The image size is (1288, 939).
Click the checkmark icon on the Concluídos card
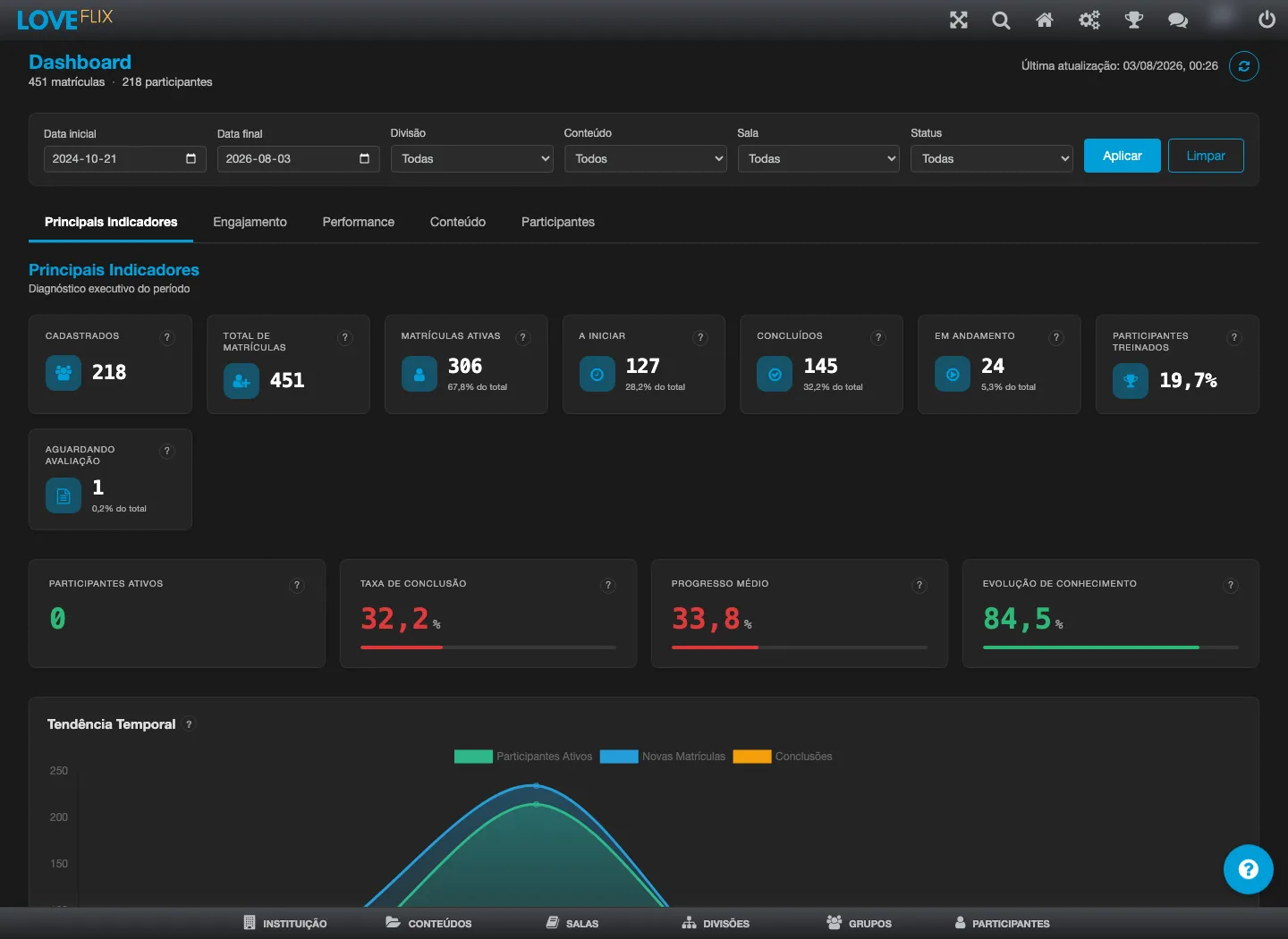775,375
